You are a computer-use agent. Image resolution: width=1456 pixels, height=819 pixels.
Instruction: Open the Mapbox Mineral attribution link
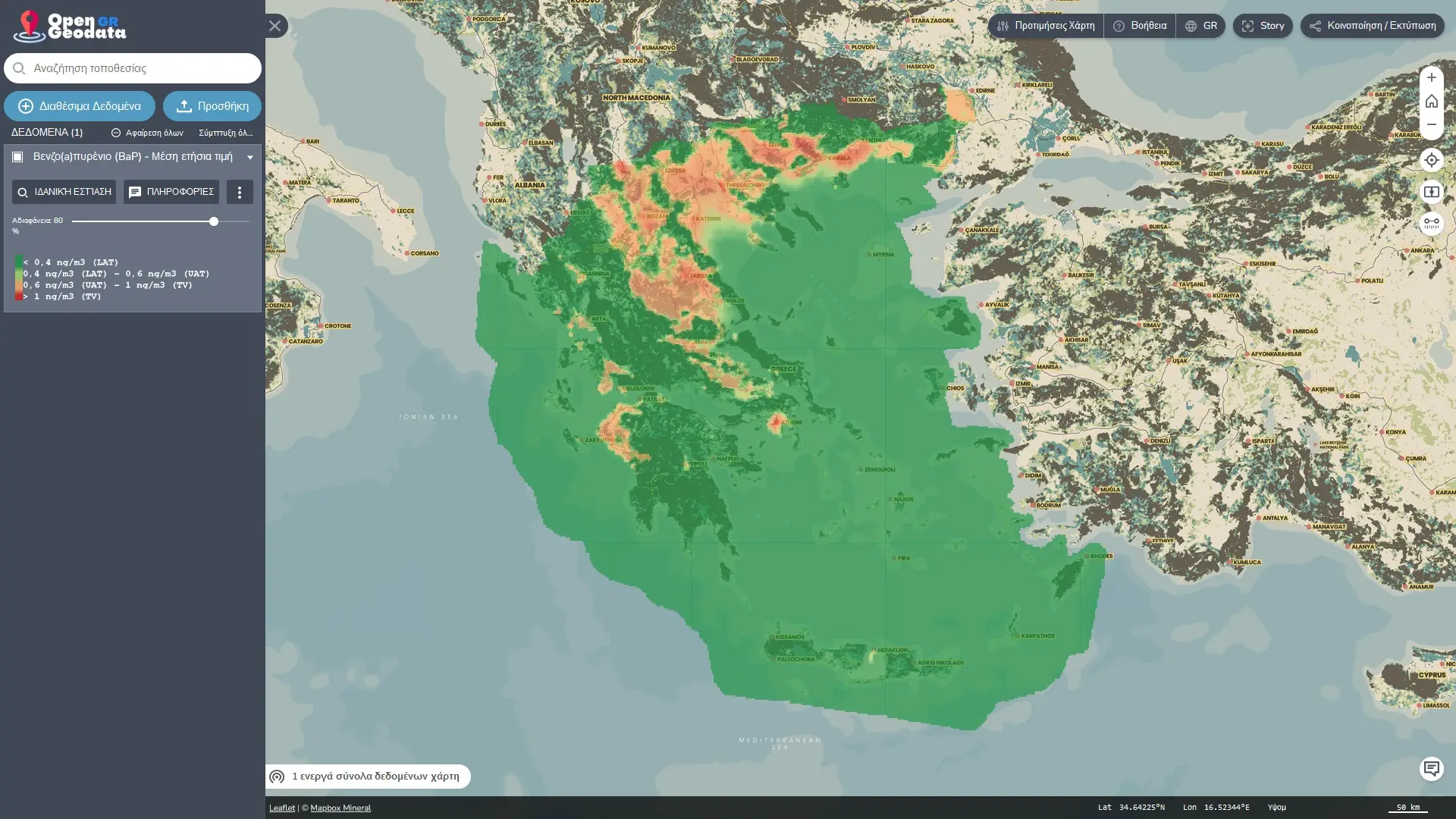coord(340,808)
